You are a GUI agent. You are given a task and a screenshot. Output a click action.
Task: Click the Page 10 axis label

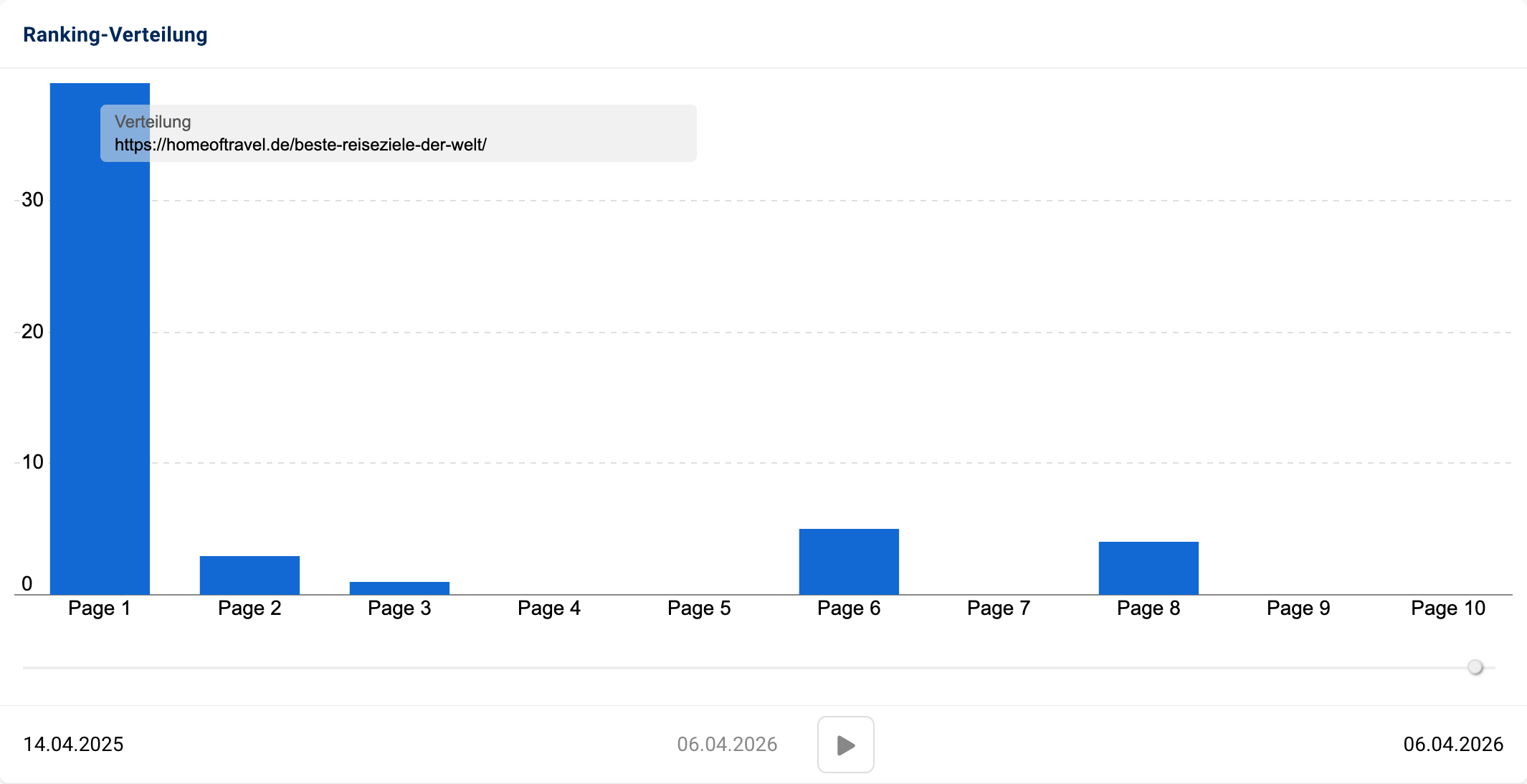1448,608
